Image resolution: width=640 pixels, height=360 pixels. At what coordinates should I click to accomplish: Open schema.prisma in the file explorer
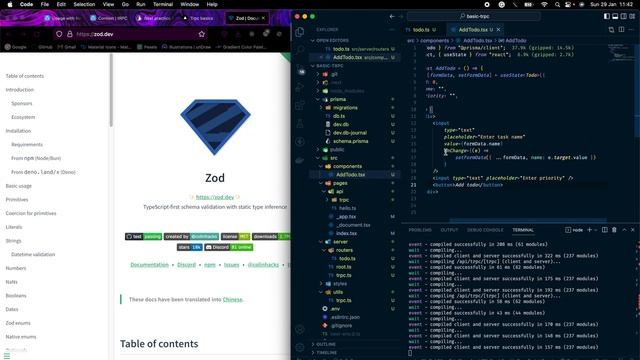tap(351, 141)
